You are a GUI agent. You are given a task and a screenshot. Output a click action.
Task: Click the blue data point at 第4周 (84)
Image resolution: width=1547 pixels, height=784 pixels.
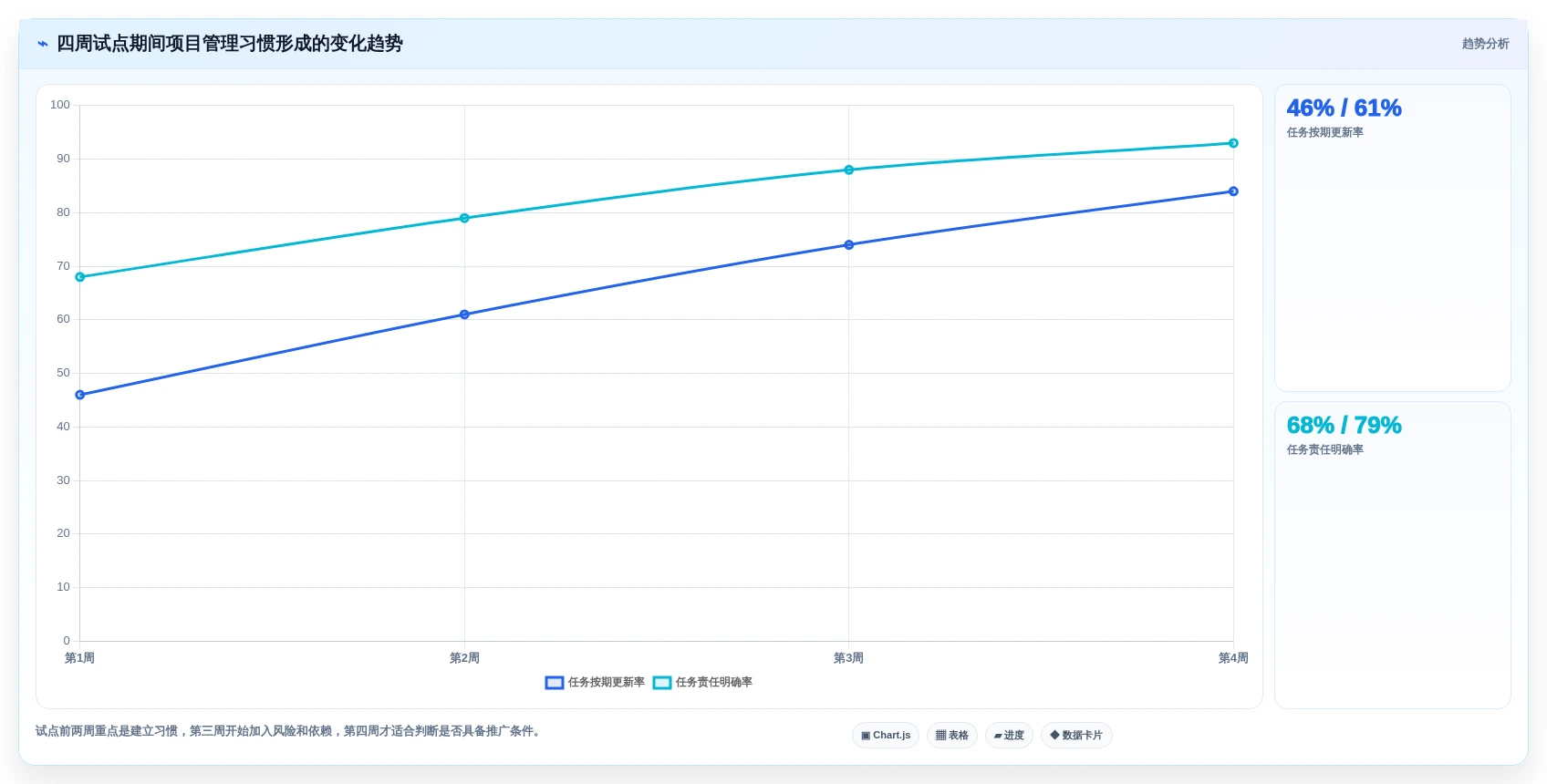tap(1233, 191)
